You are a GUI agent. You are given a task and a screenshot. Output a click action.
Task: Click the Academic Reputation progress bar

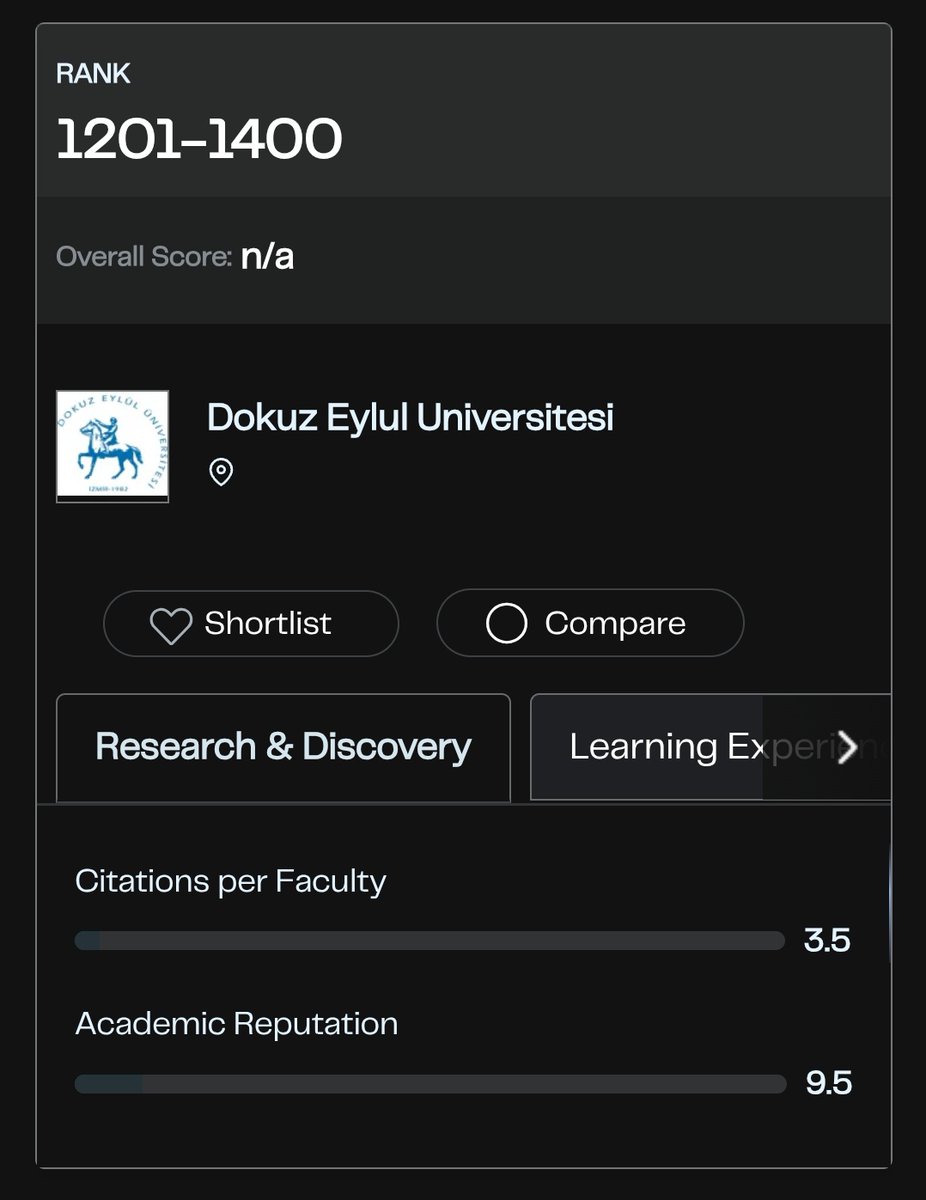click(x=430, y=1084)
